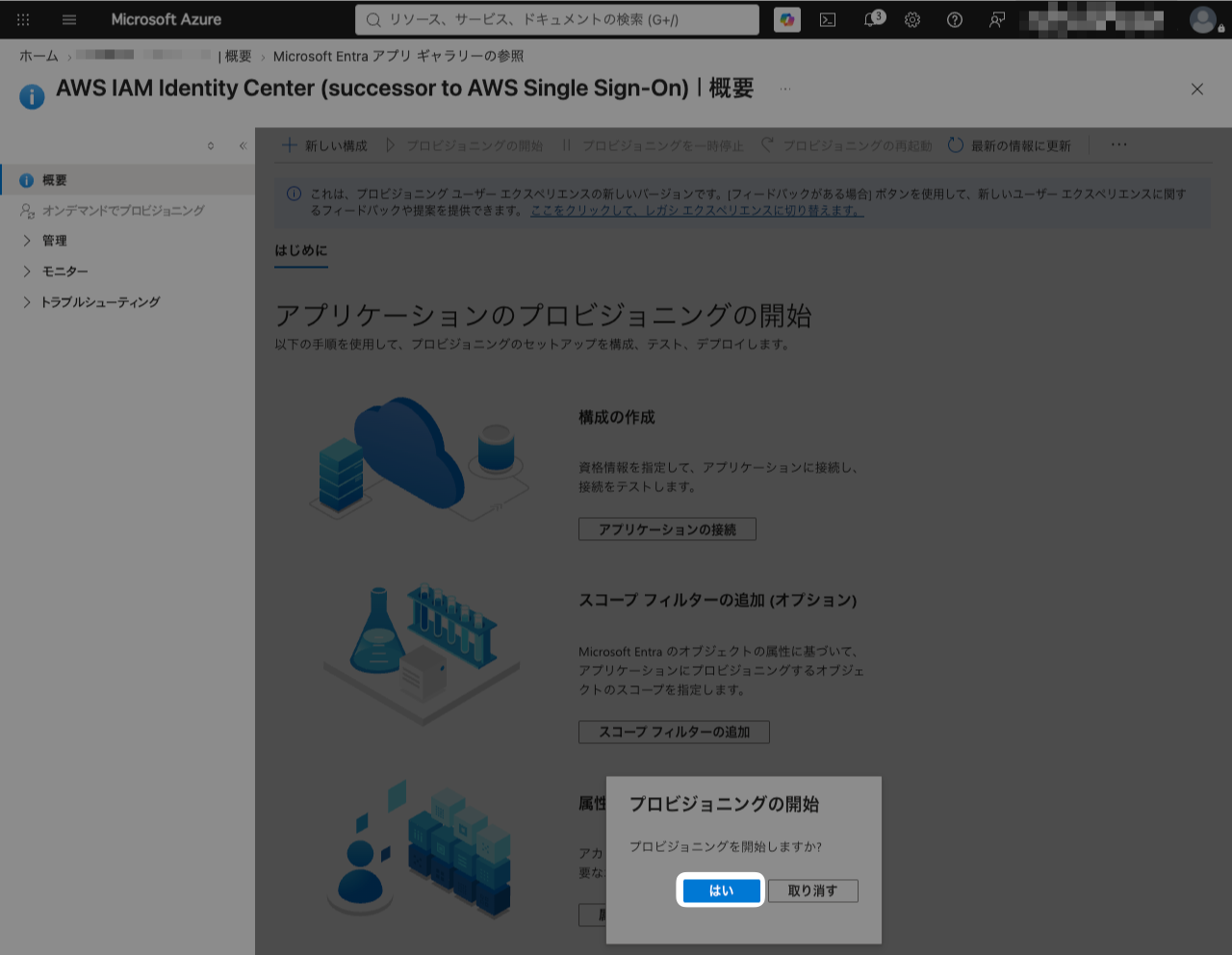Click the ellipsis beside the page title

tap(785, 89)
